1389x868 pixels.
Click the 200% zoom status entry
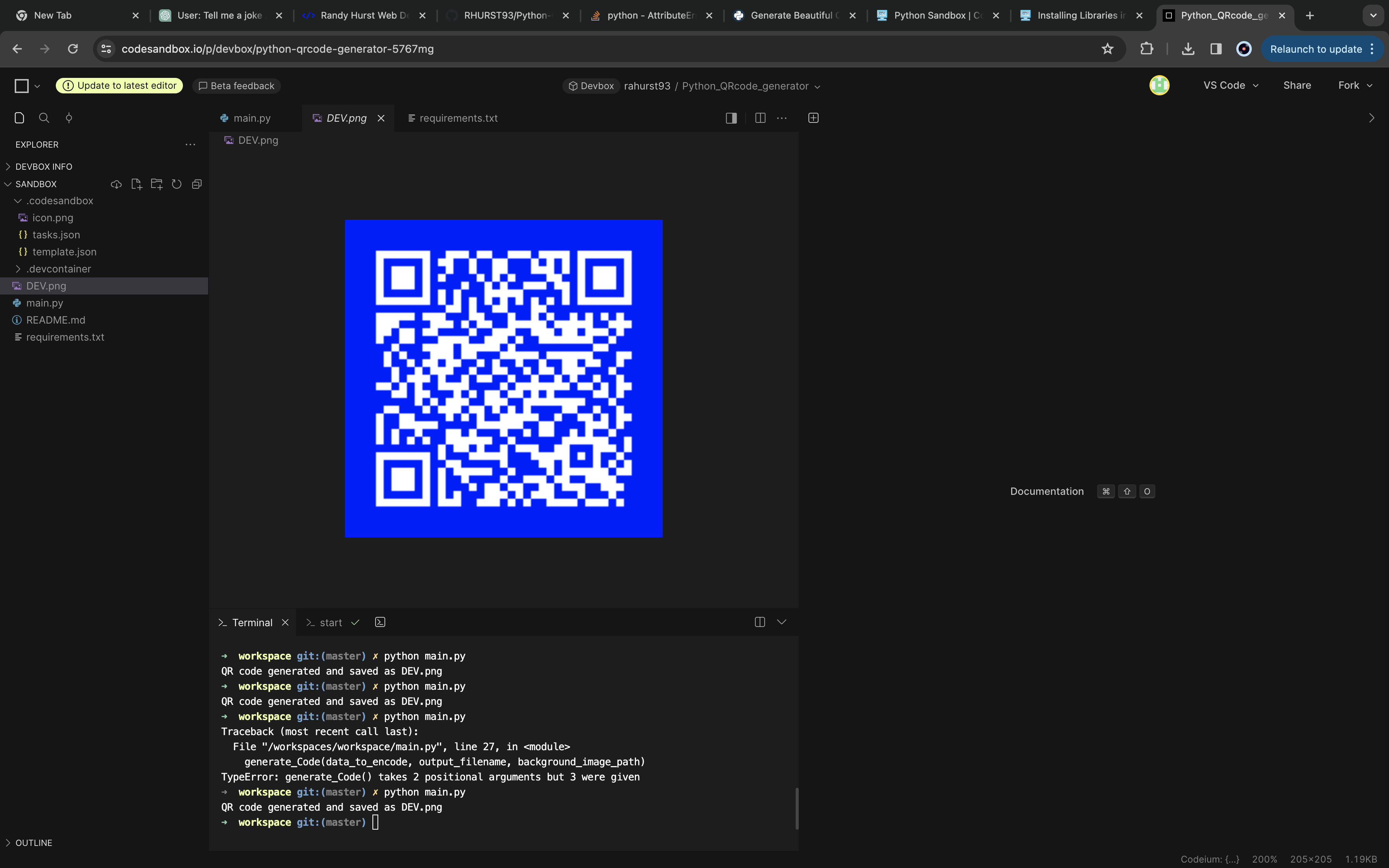pos(1265,859)
